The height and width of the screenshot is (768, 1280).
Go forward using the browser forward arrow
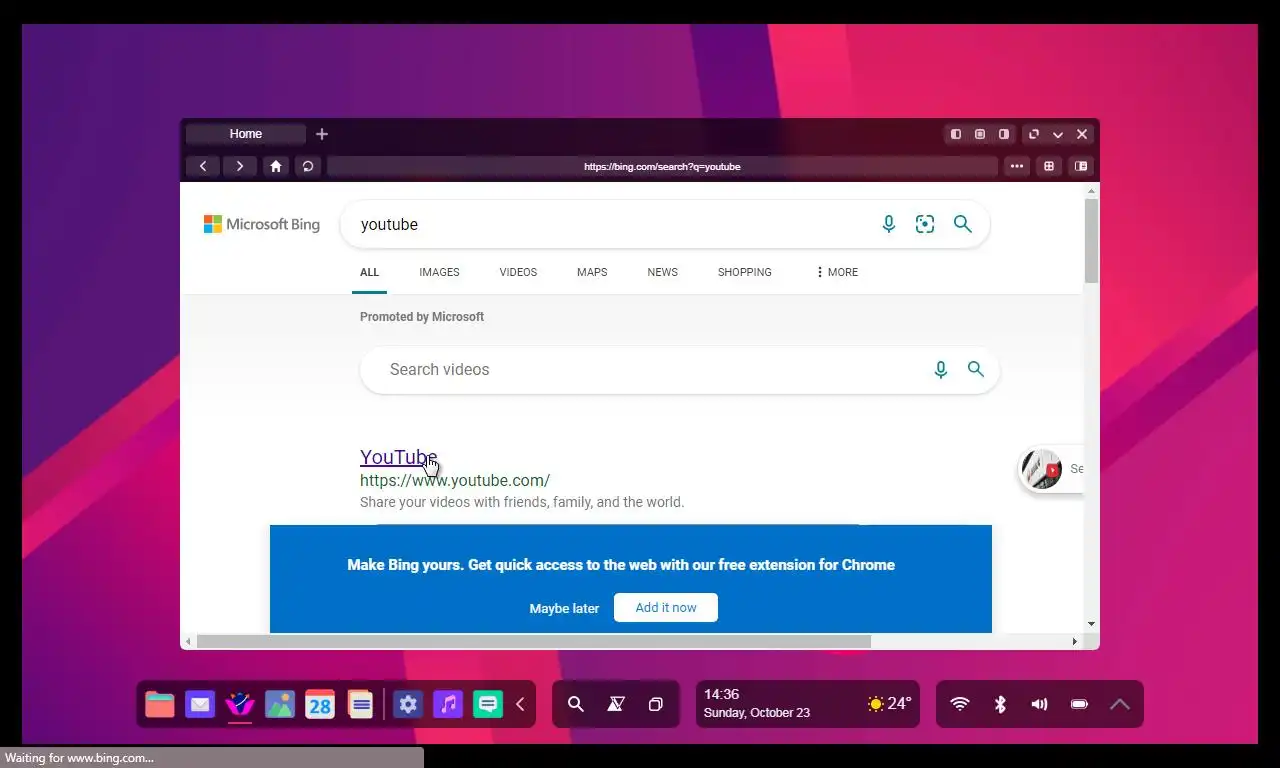(x=239, y=166)
